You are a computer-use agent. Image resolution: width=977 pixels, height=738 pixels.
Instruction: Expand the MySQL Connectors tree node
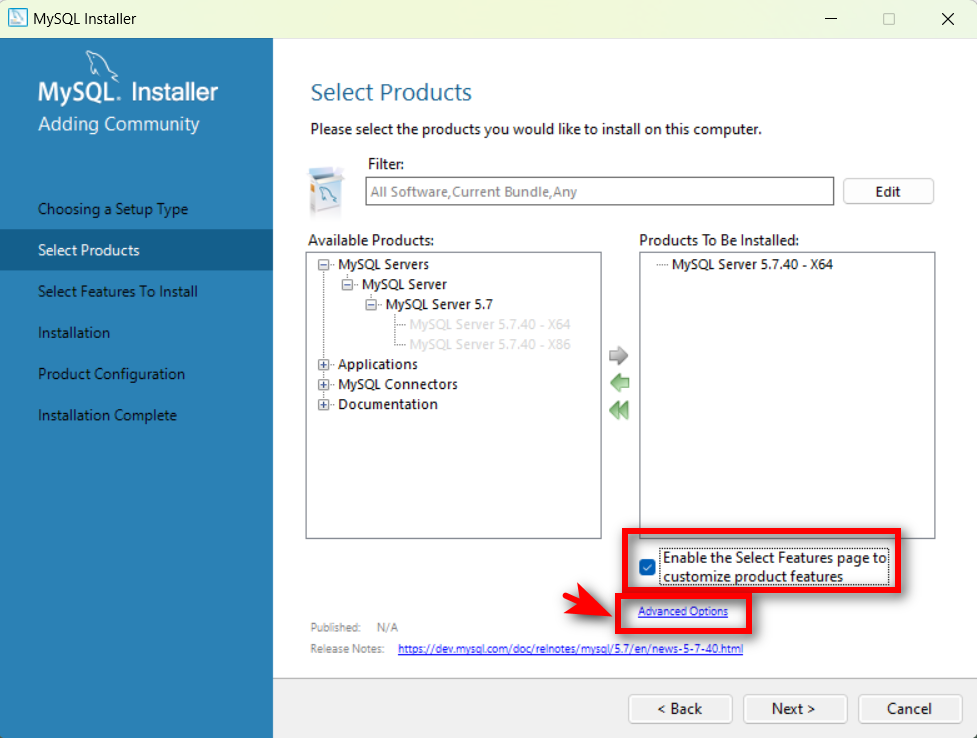pyautogui.click(x=323, y=385)
